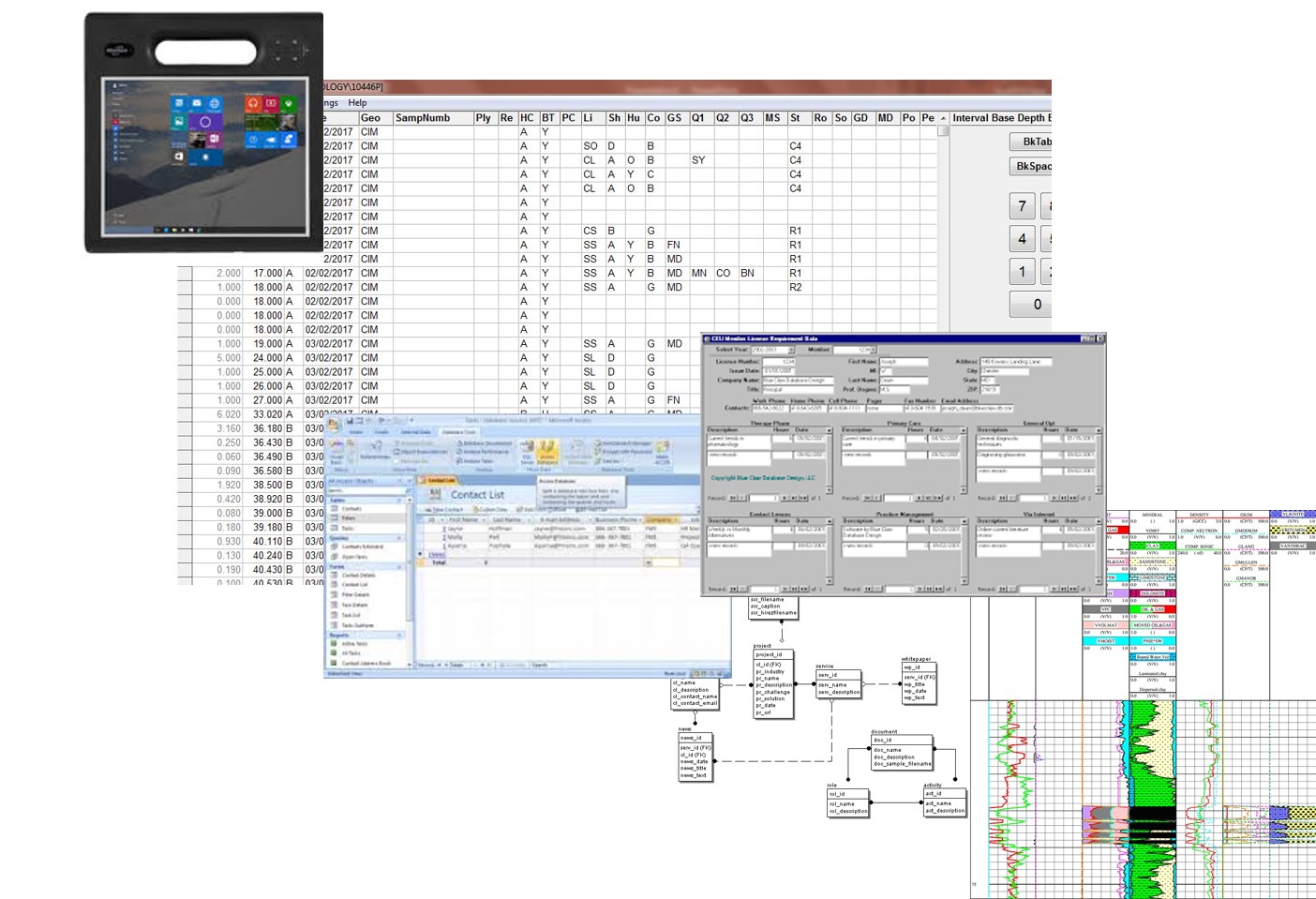This screenshot has width=1316, height=899.
Task: Click the License Number input field
Action: coord(778,361)
